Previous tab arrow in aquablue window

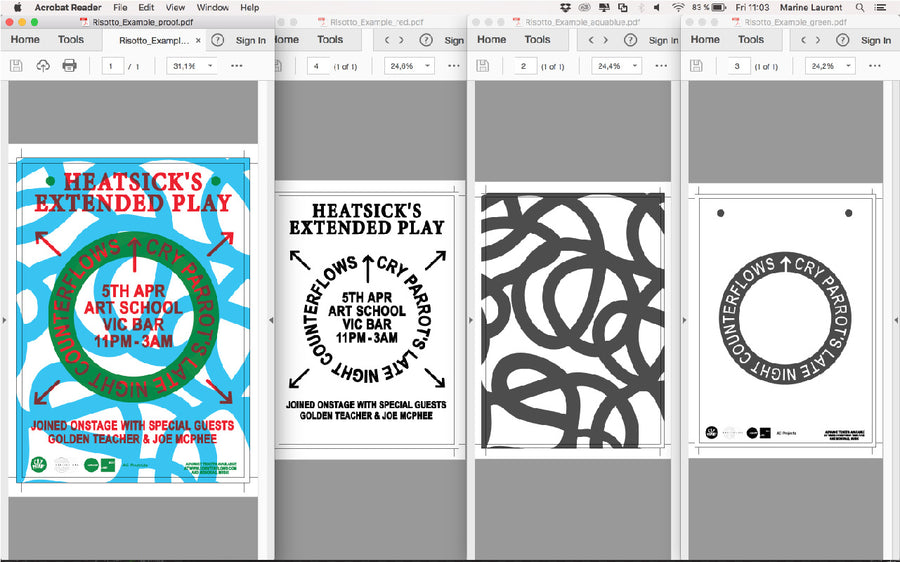(x=591, y=40)
